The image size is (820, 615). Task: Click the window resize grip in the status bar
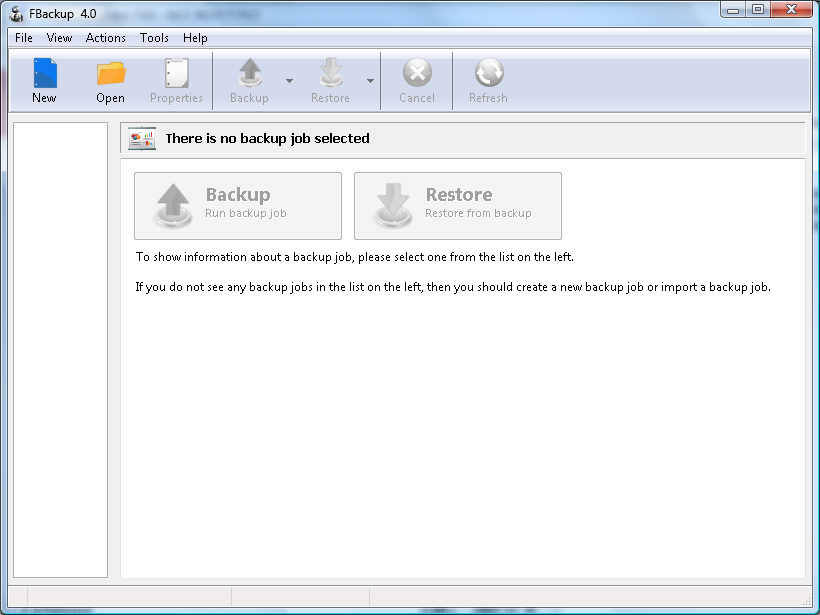click(x=806, y=600)
